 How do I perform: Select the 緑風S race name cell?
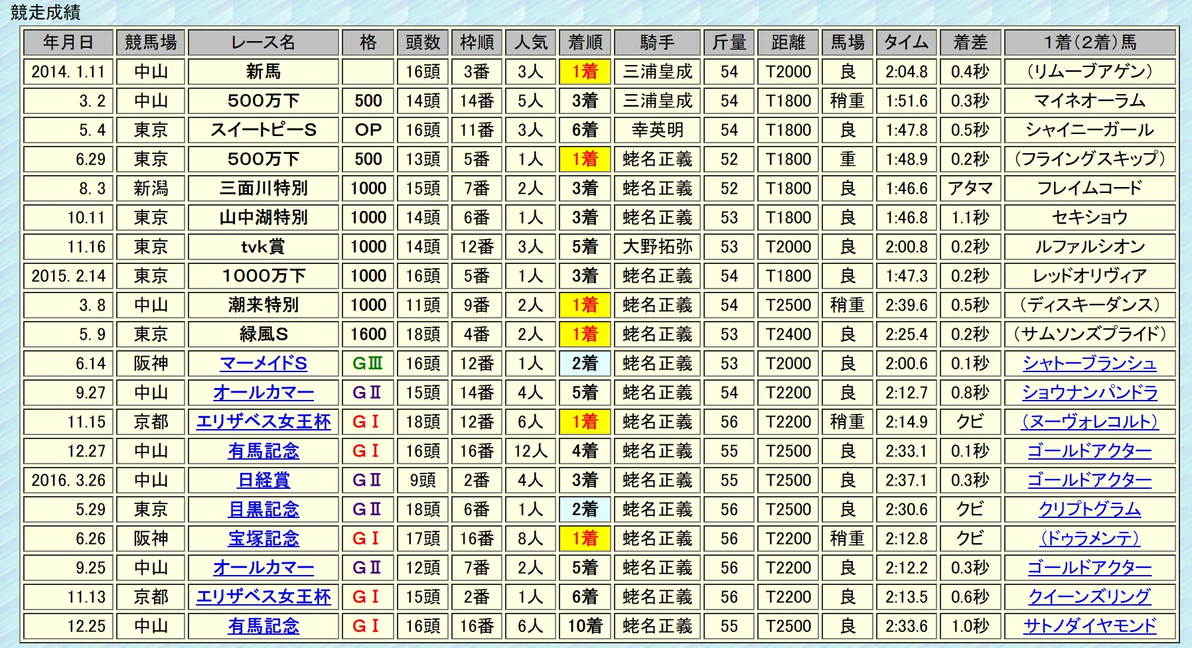click(263, 335)
